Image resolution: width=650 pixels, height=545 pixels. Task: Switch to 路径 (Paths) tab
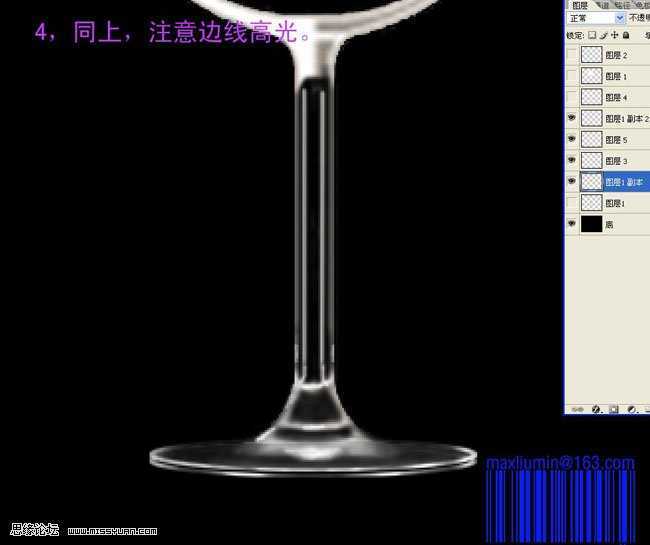coord(621,5)
